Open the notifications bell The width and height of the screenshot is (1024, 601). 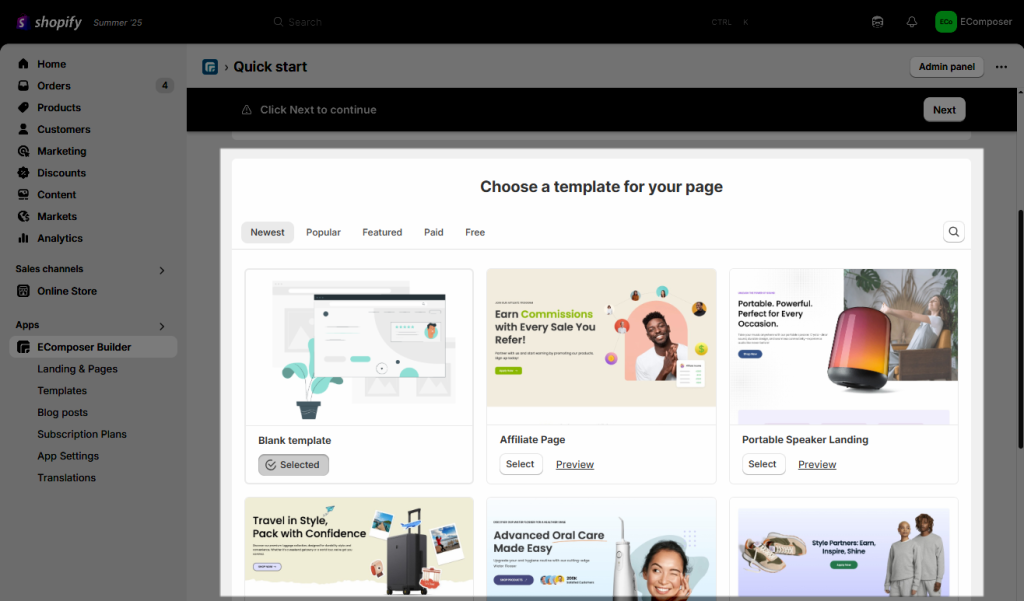[x=912, y=22]
